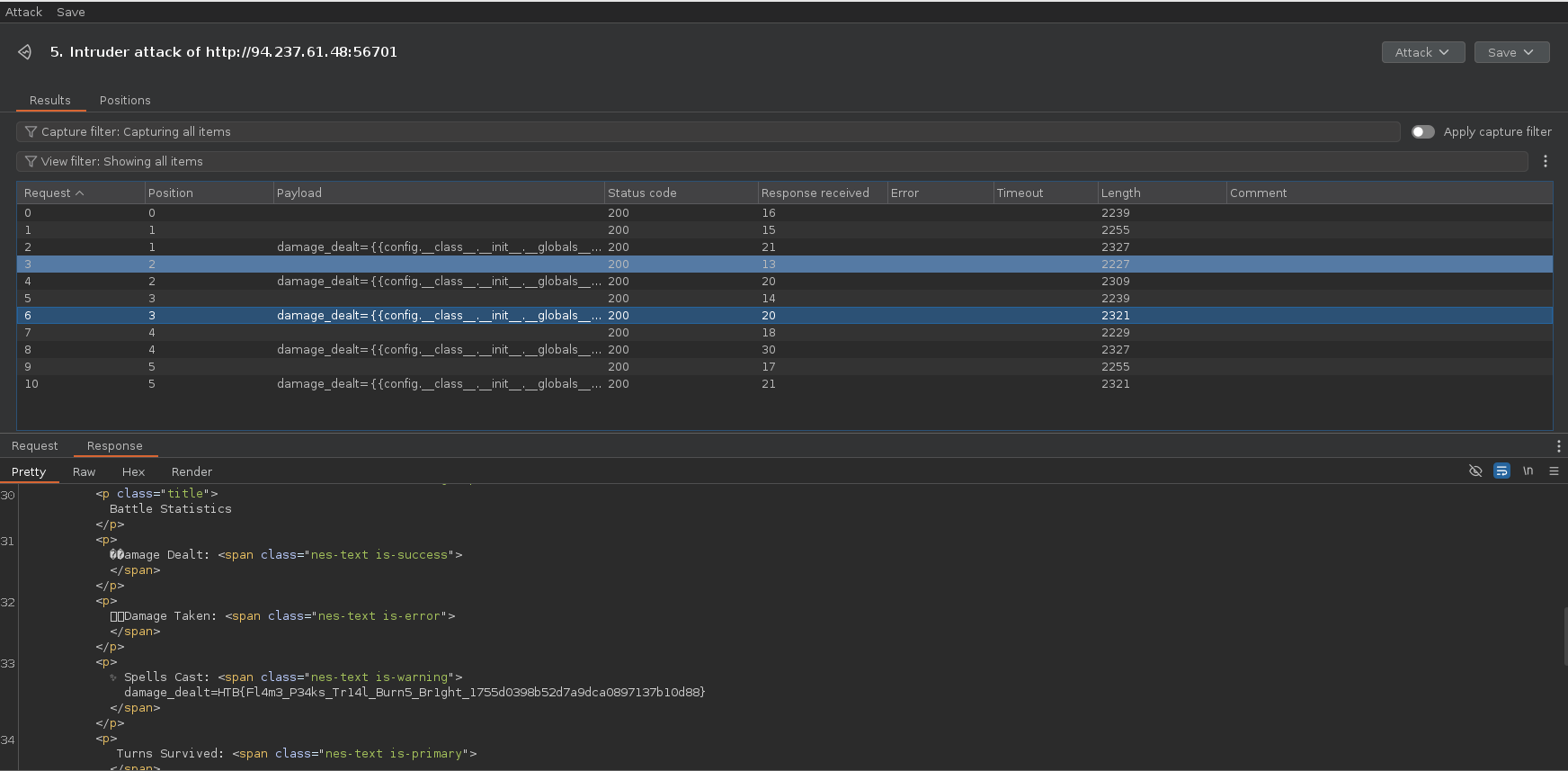Sort by the Payload column header
This screenshot has height=771, width=1568.
click(439, 193)
